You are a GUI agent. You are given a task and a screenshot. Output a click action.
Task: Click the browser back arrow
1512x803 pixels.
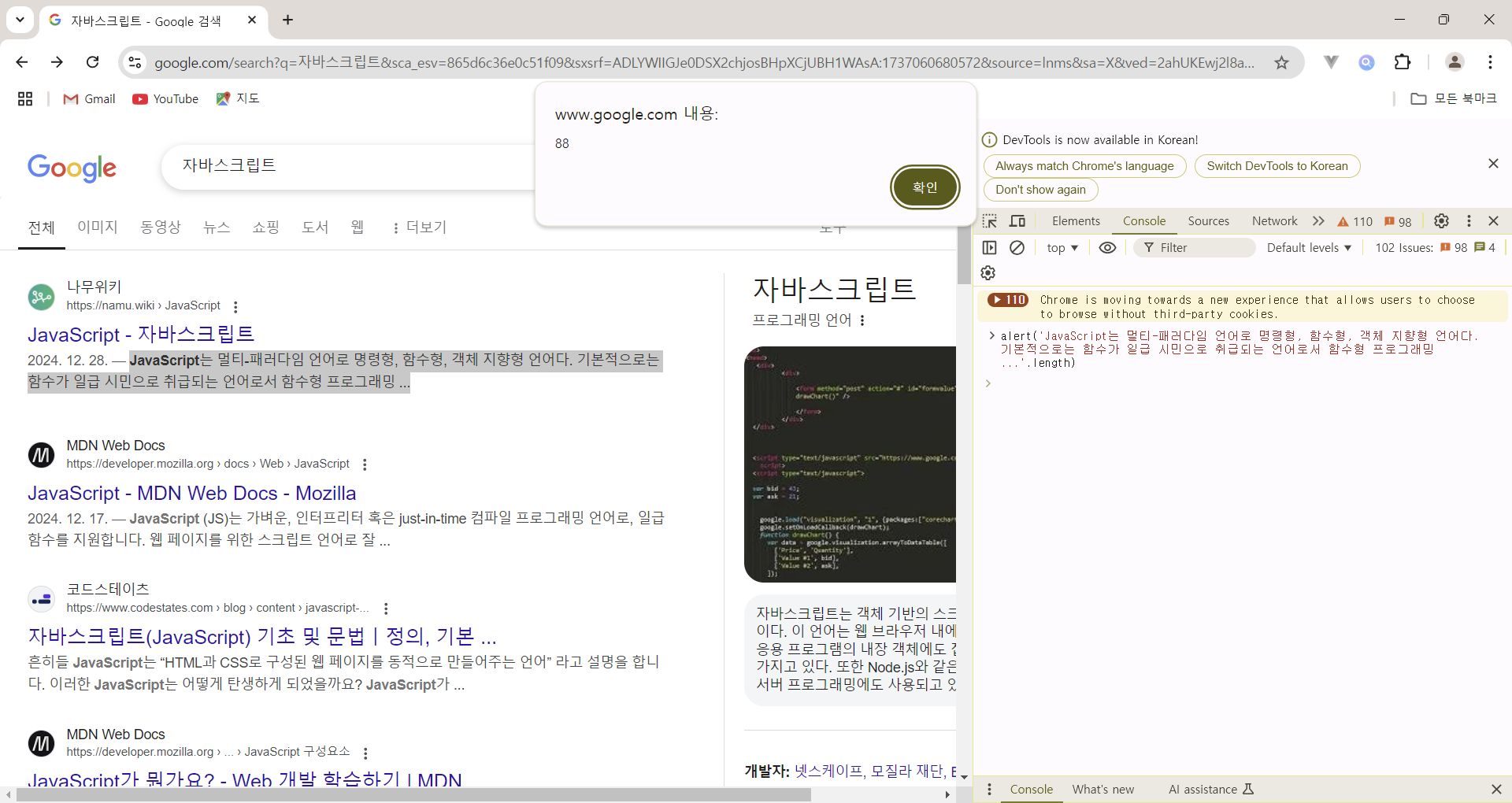(x=22, y=62)
